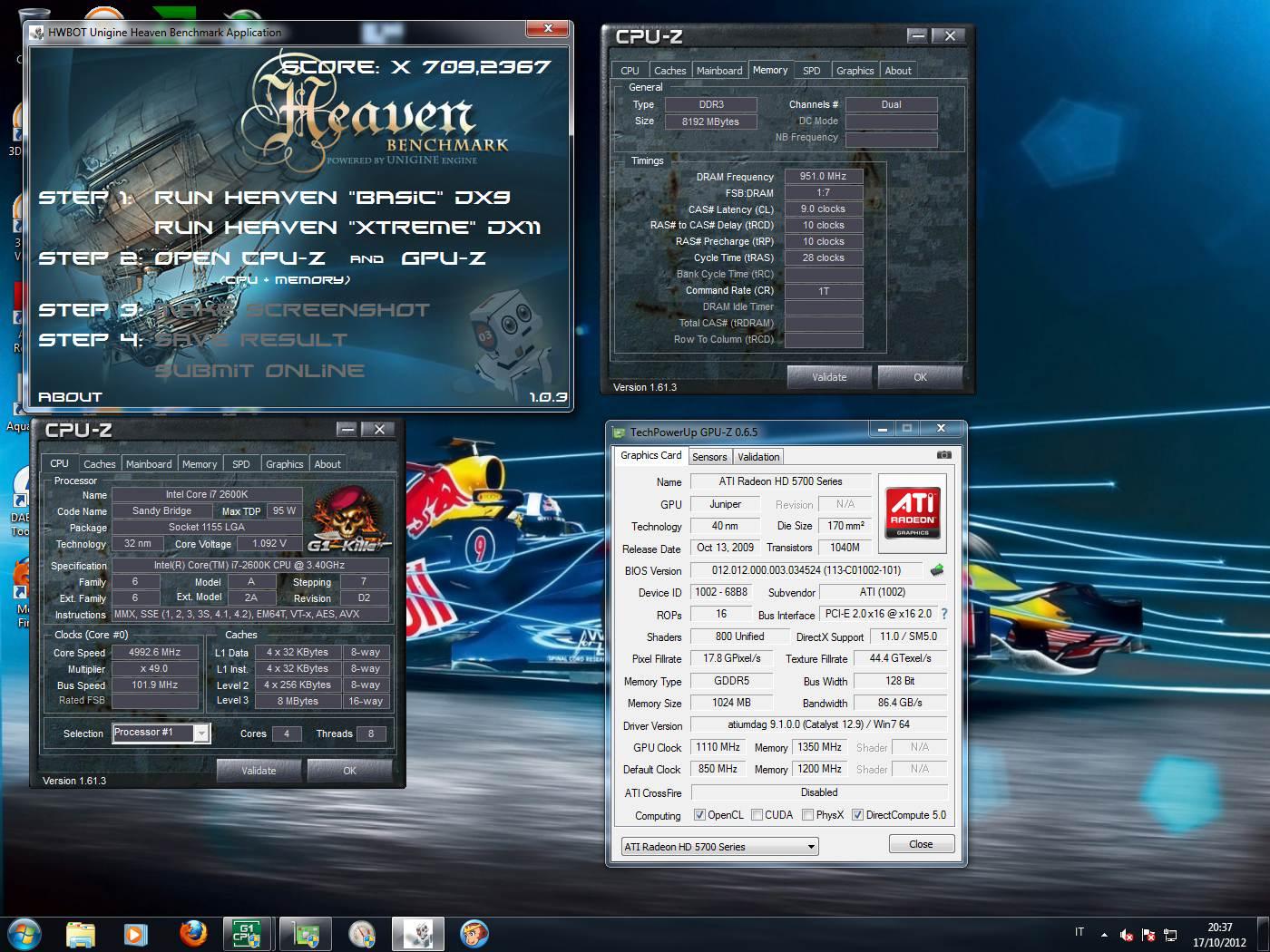The height and width of the screenshot is (952, 1270).
Task: Open the monkey face app in the taskbar
Action: (x=474, y=933)
